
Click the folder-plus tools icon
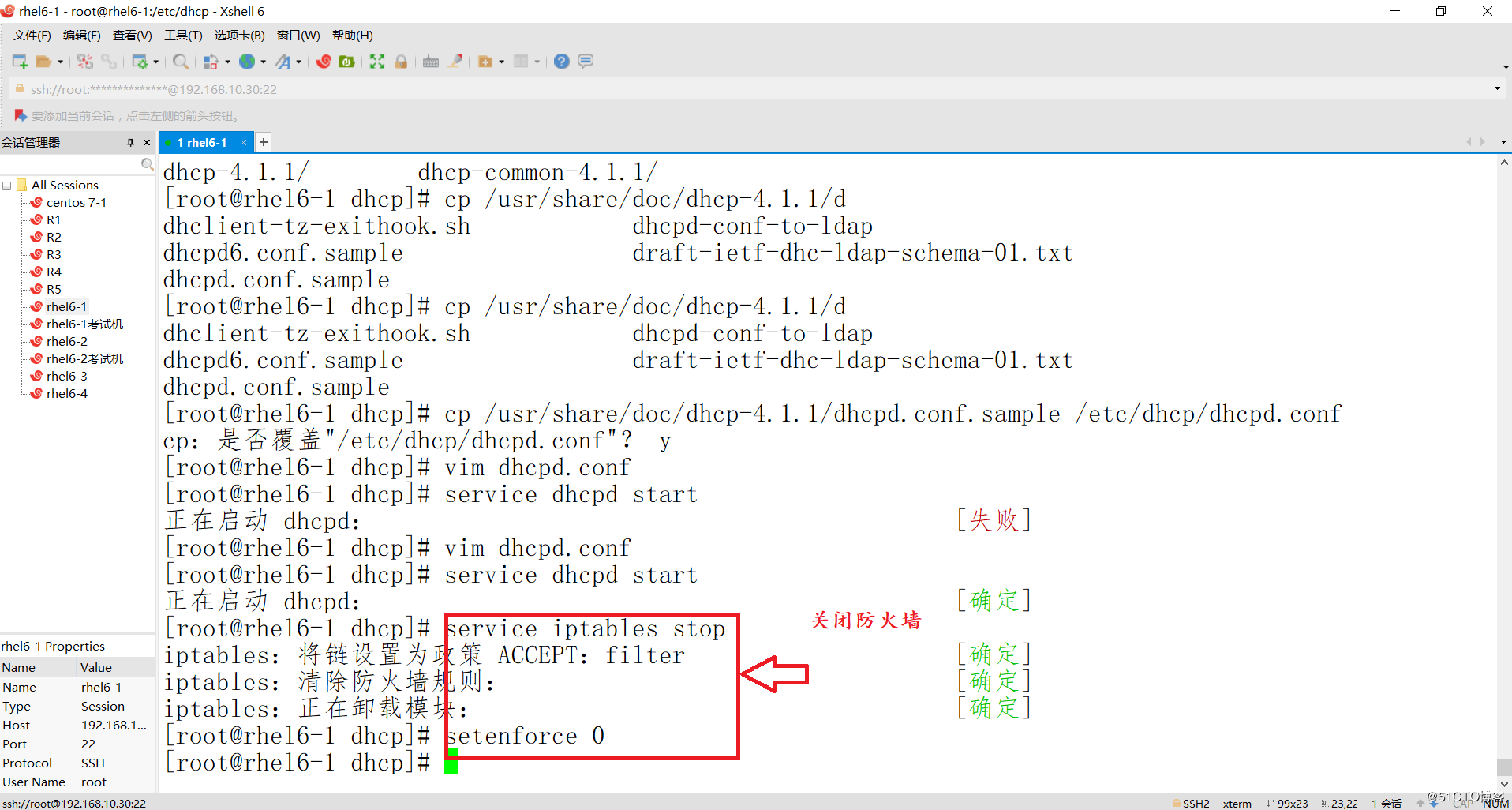[x=485, y=62]
